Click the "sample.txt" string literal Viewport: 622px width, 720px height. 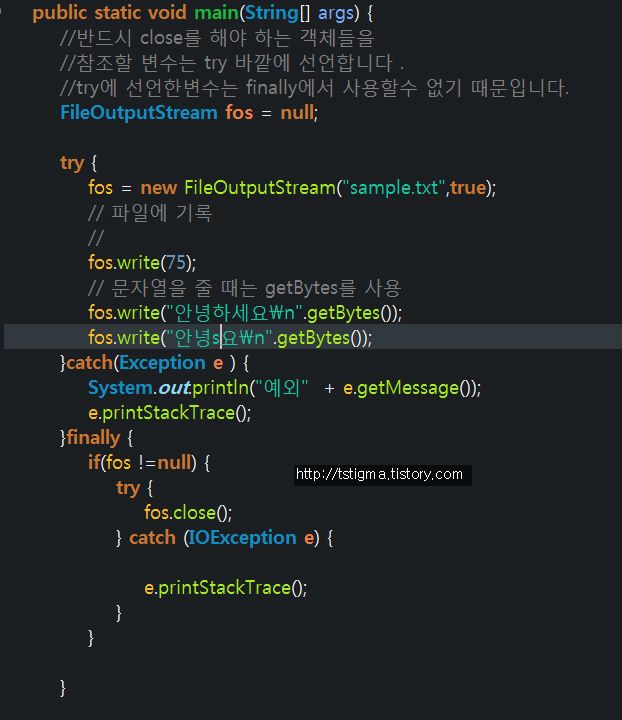(x=394, y=187)
